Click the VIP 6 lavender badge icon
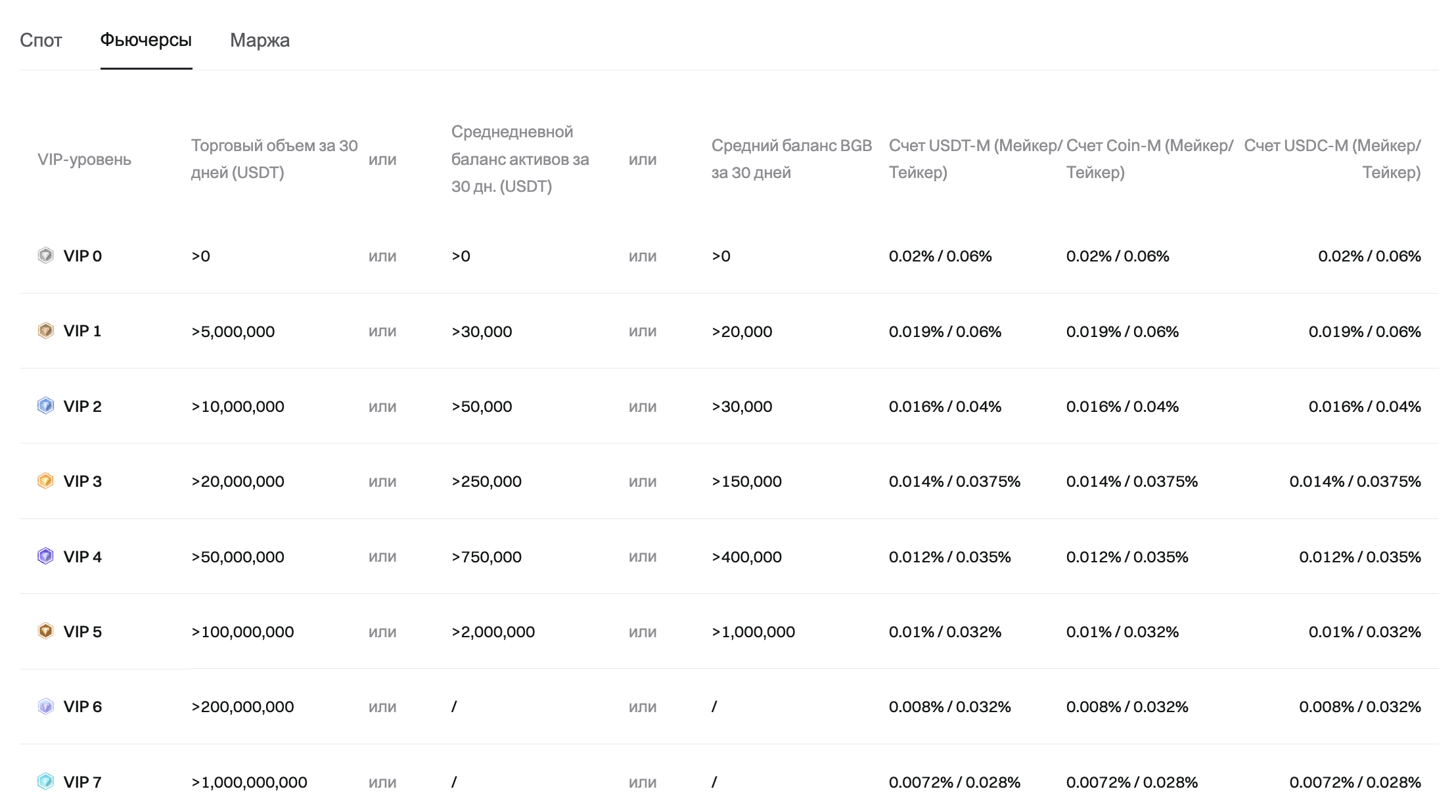 (x=45, y=706)
